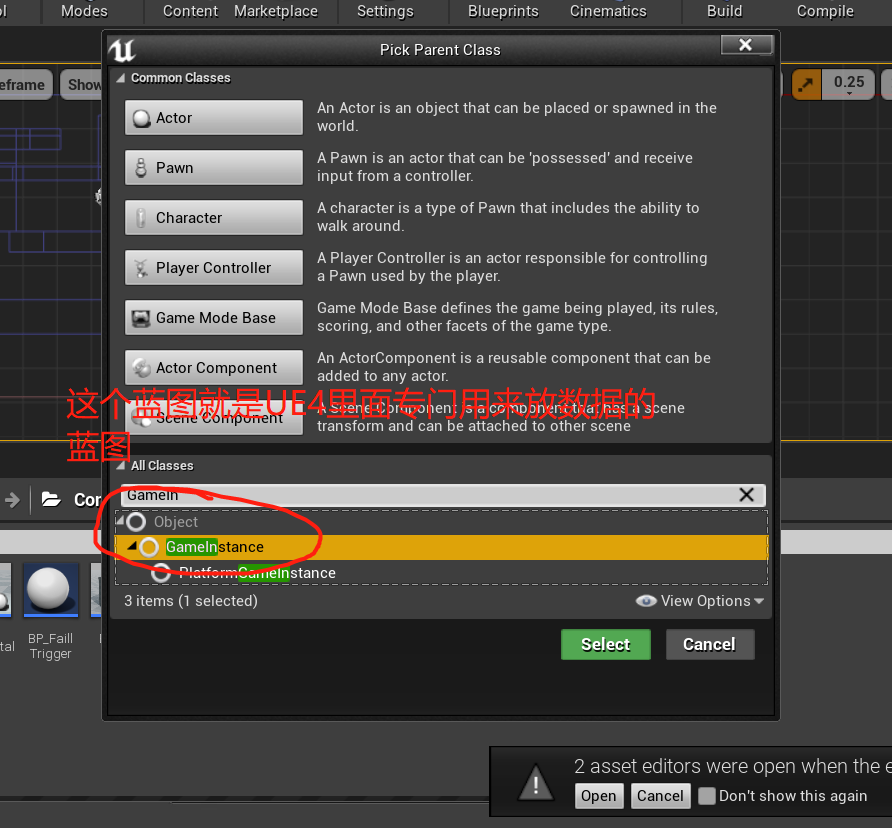Click the eye icon beside View Options
The width and height of the screenshot is (892, 828).
(646, 601)
